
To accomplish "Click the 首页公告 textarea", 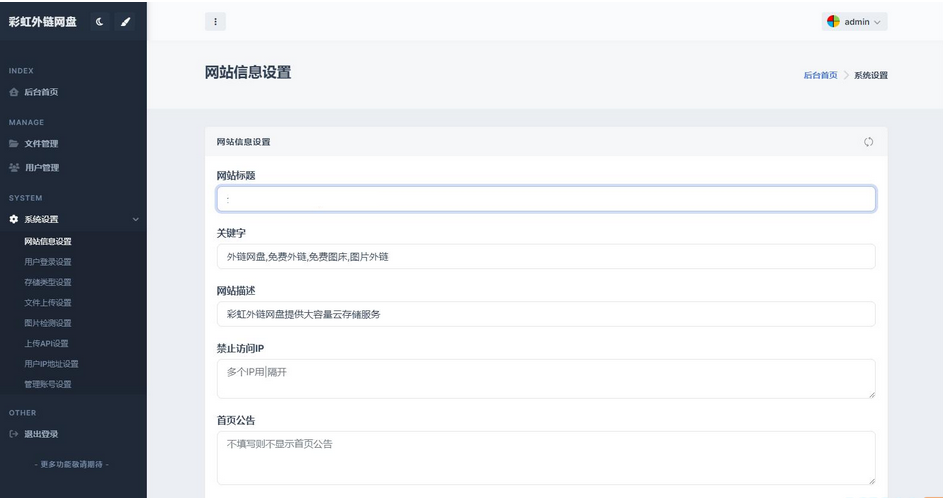I will point(546,458).
